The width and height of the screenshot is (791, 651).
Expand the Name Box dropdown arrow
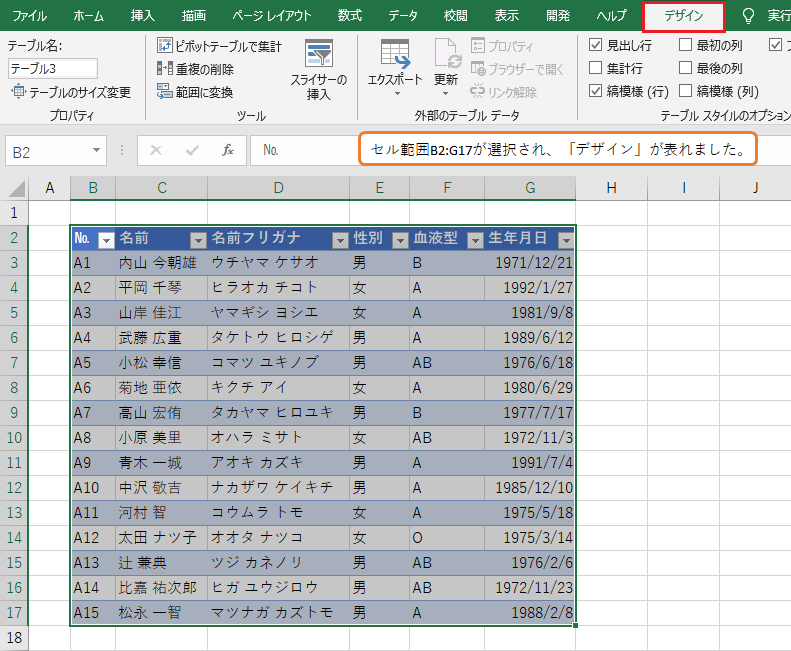[x=96, y=150]
